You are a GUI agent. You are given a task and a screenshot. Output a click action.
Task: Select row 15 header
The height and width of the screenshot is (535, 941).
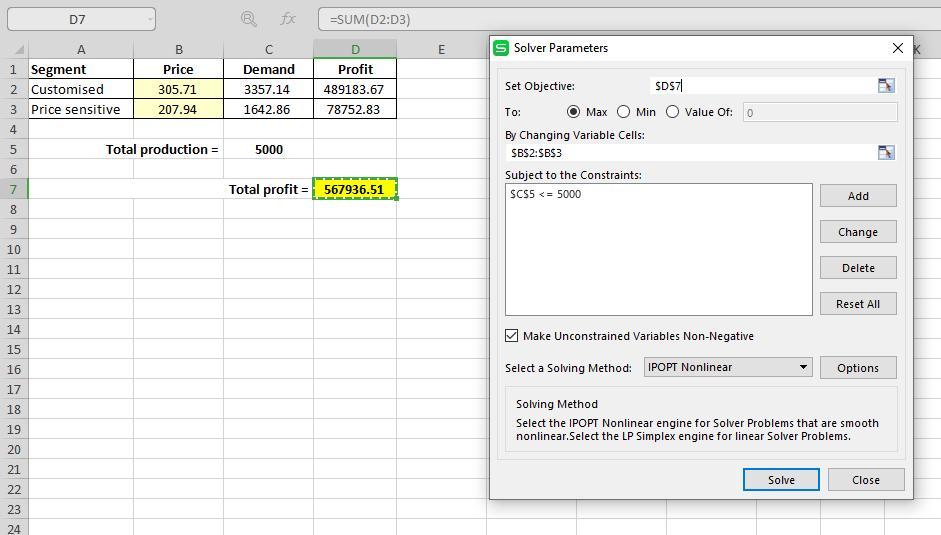[x=14, y=349]
